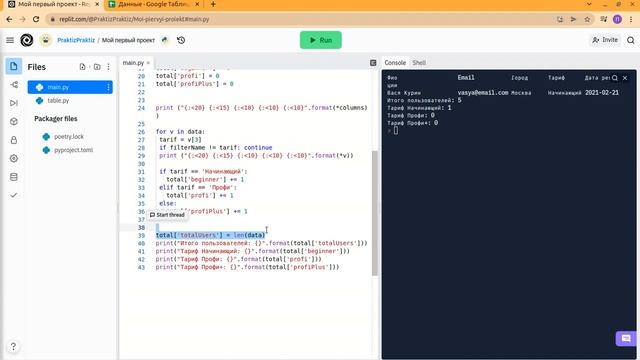This screenshot has height=360, width=640.
Task: Switch to Shell tab
Action: (x=419, y=62)
